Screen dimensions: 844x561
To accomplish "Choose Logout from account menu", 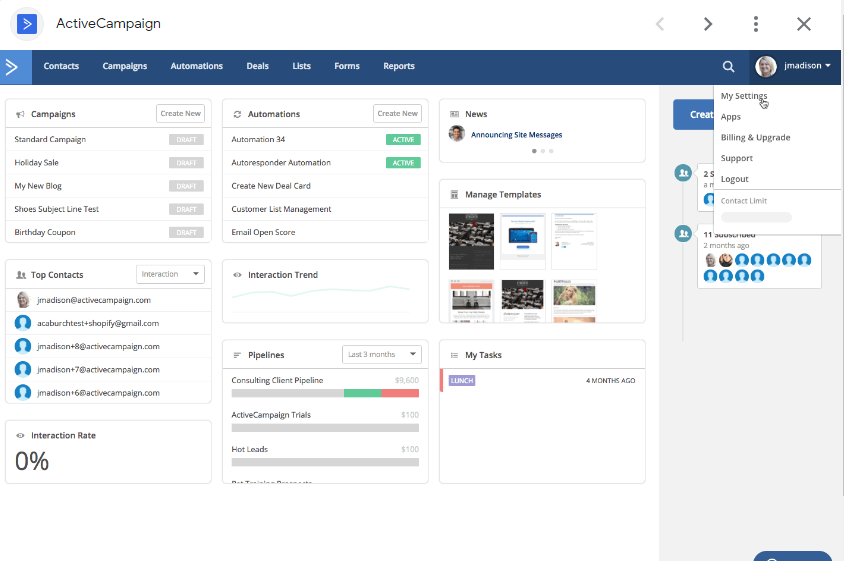I will coord(734,179).
